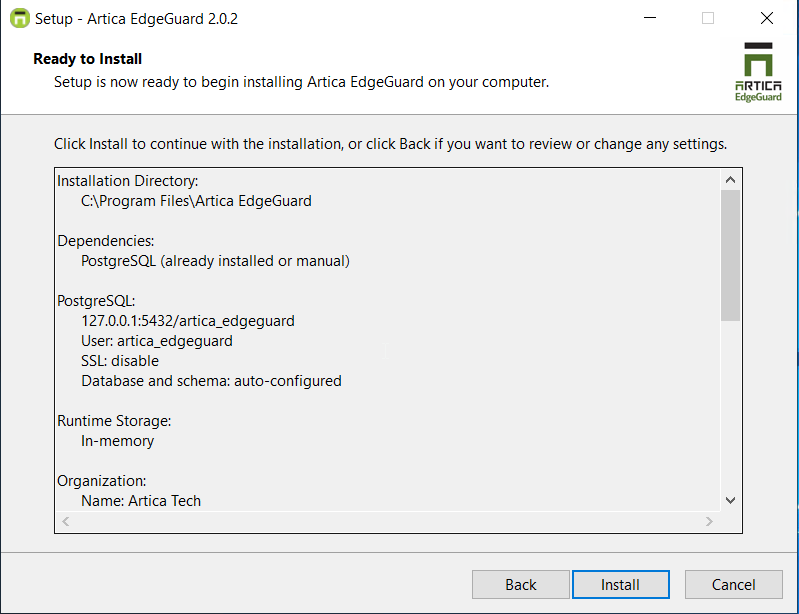
Task: Minimize the setup window
Action: pyautogui.click(x=650, y=18)
